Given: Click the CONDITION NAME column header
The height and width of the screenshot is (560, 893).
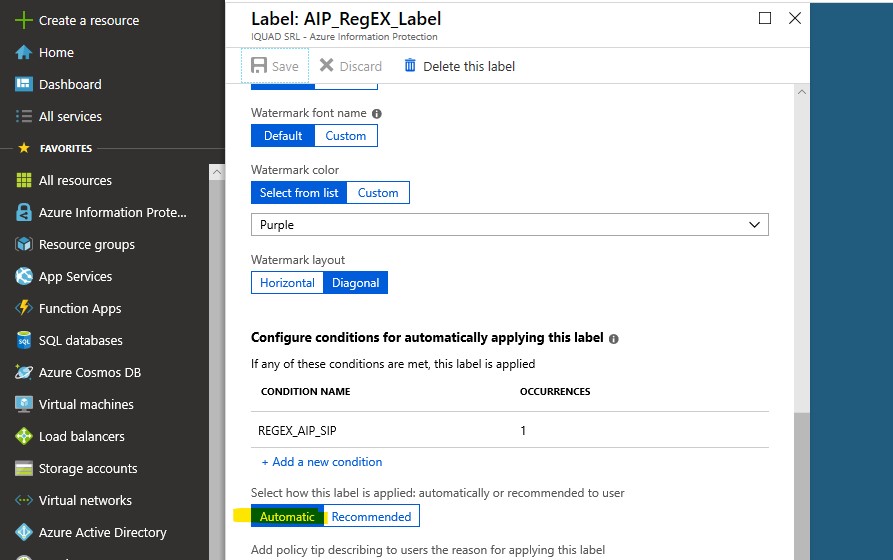Looking at the screenshot, I should click(305, 392).
